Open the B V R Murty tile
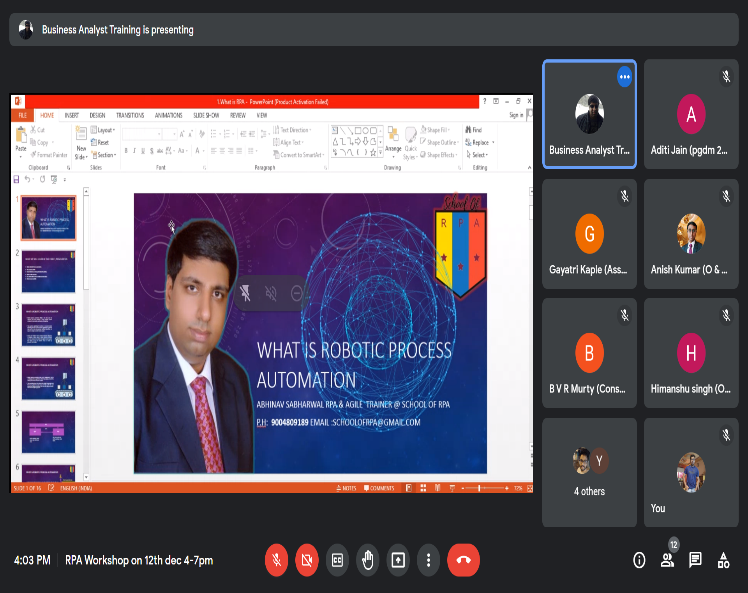Screen dimensions: 748x593 pos(590,353)
